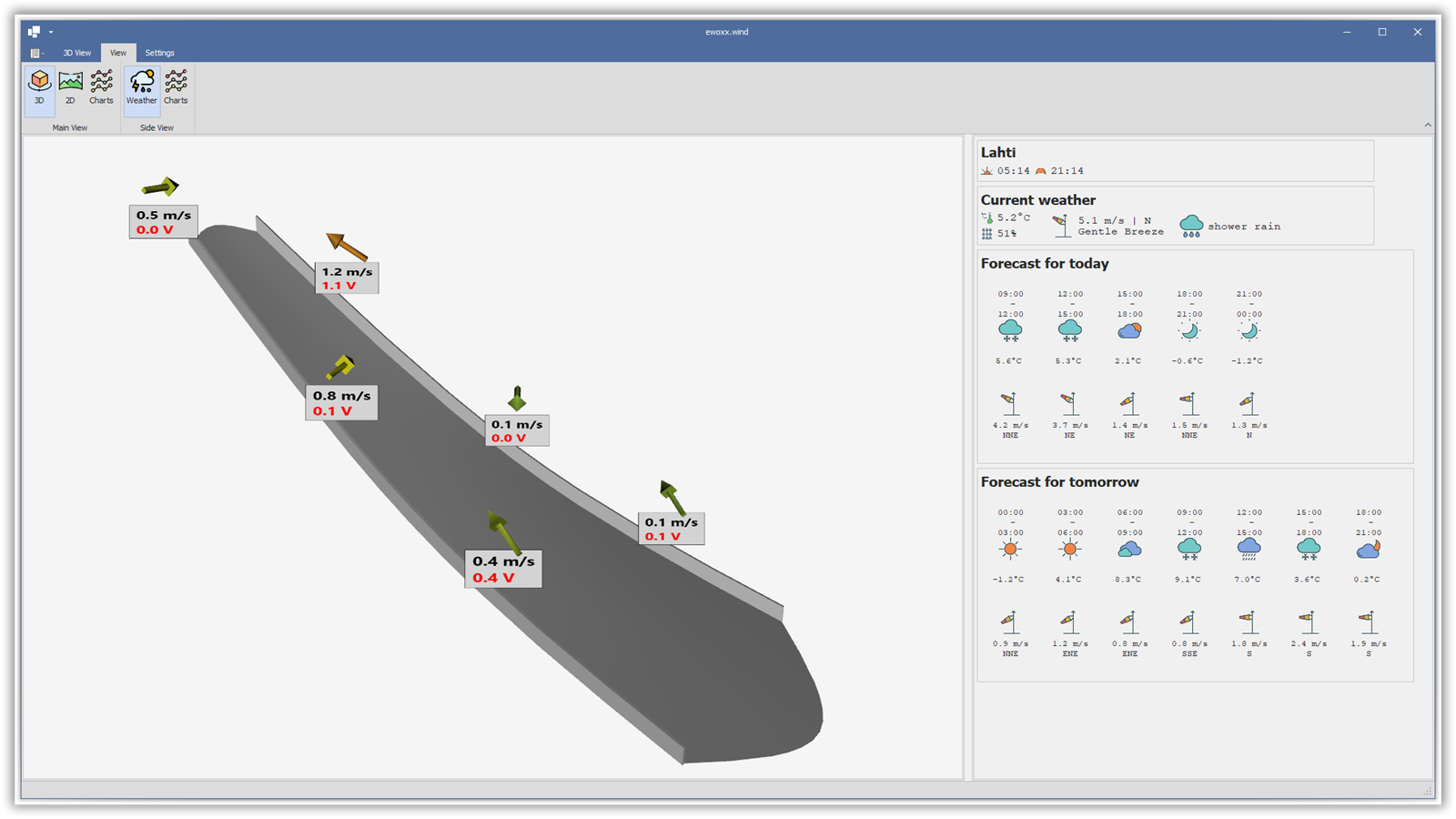Click the splitter between 3D and weather panels
Viewport: 1456px width, 819px height.
click(x=968, y=457)
